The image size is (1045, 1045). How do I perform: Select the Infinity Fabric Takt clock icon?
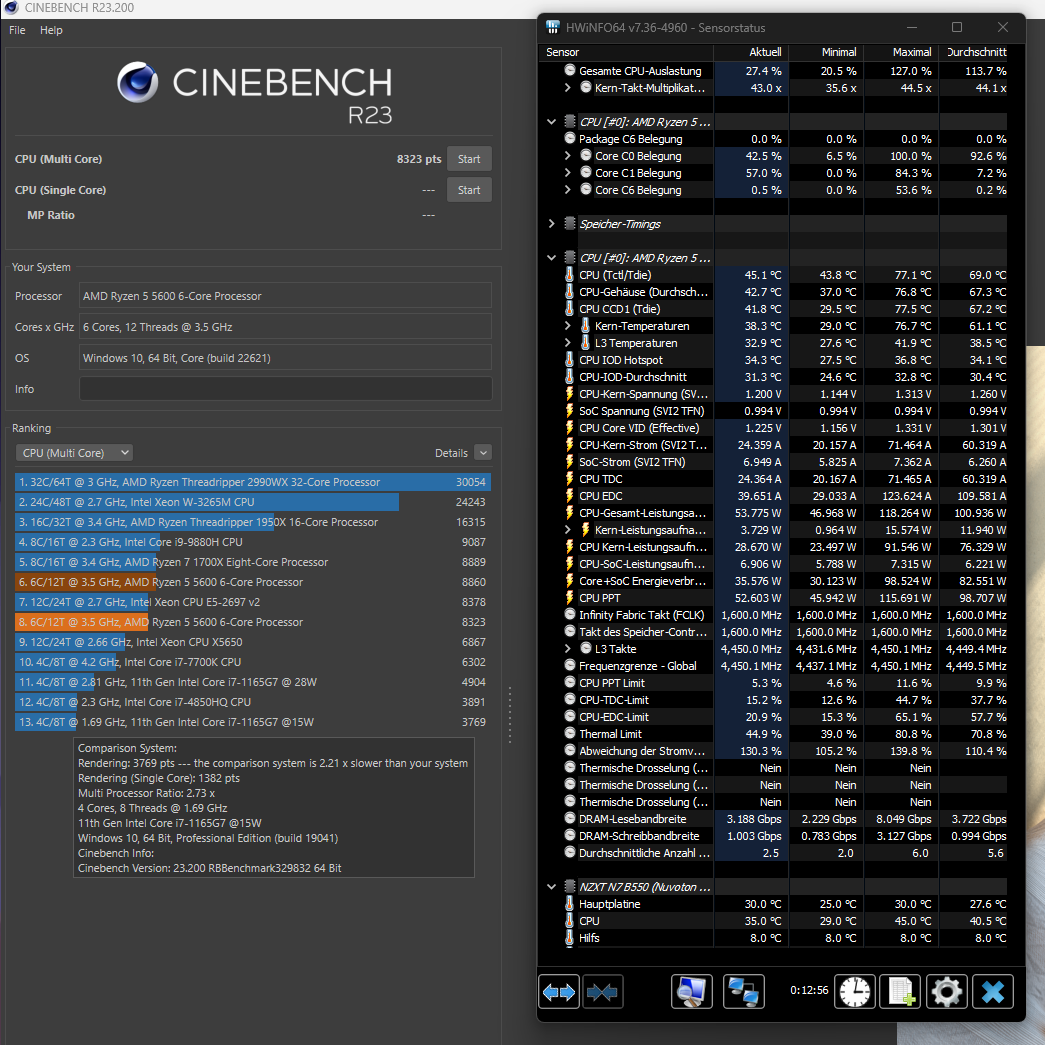click(x=569, y=614)
